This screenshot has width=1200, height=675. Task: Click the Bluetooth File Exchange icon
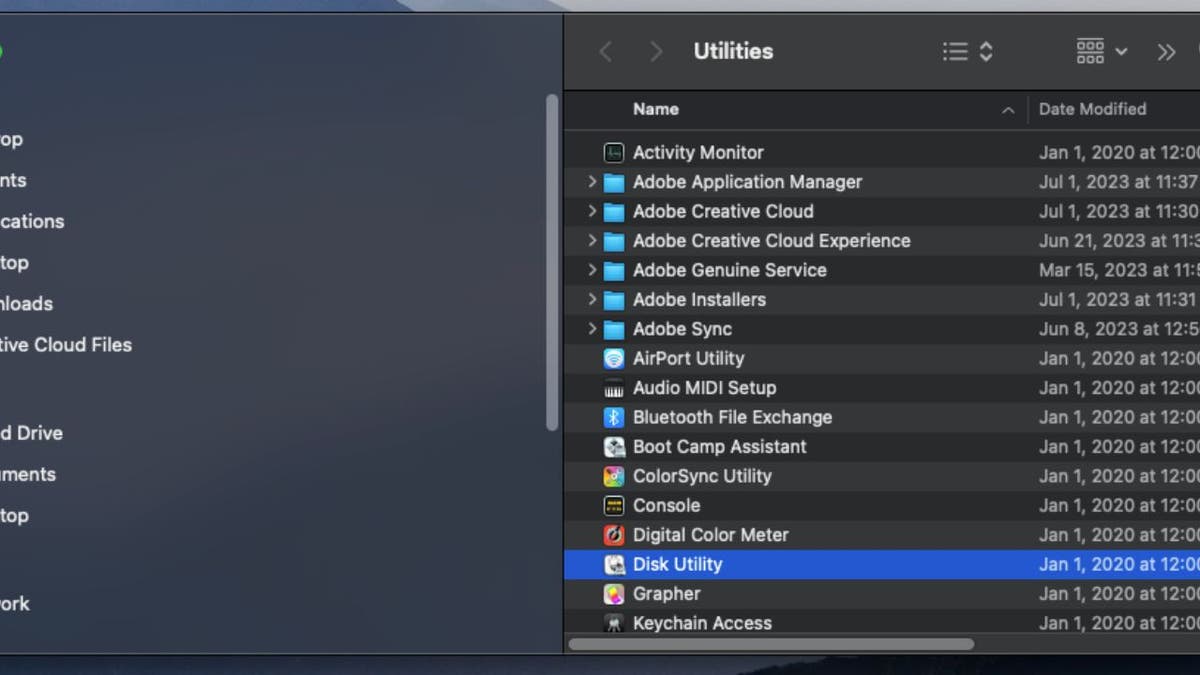tap(614, 418)
